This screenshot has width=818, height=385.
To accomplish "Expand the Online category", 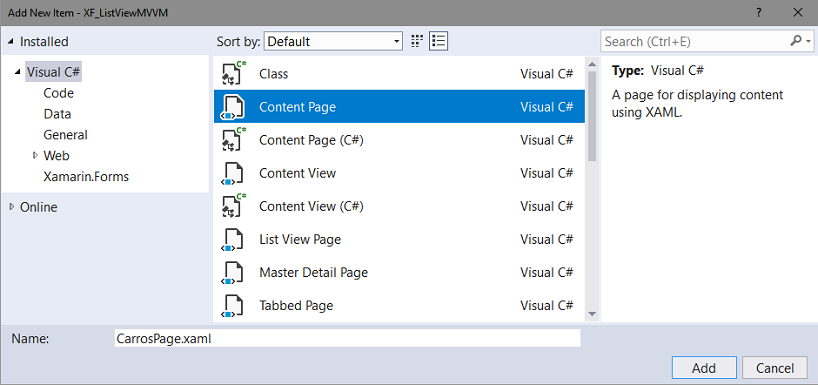I will [x=11, y=207].
